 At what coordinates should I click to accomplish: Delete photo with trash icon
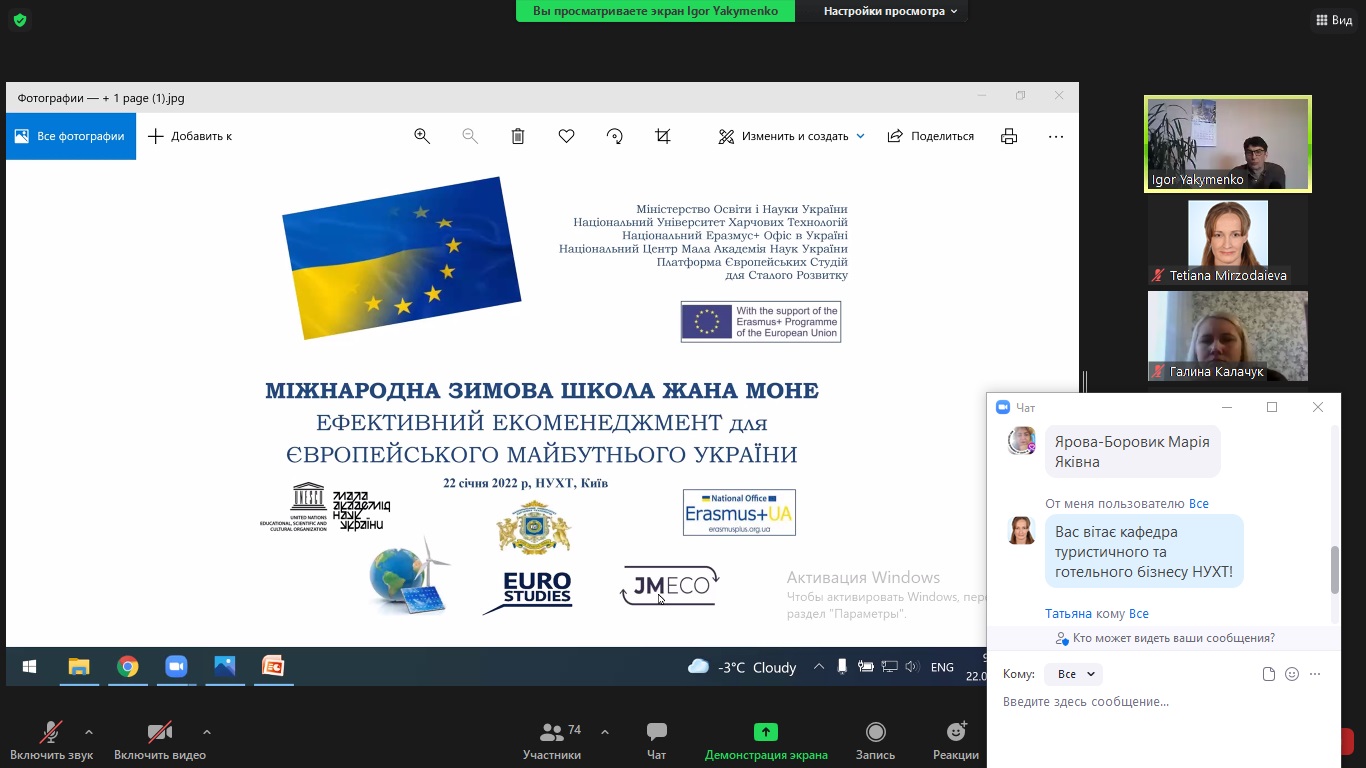pyautogui.click(x=518, y=136)
